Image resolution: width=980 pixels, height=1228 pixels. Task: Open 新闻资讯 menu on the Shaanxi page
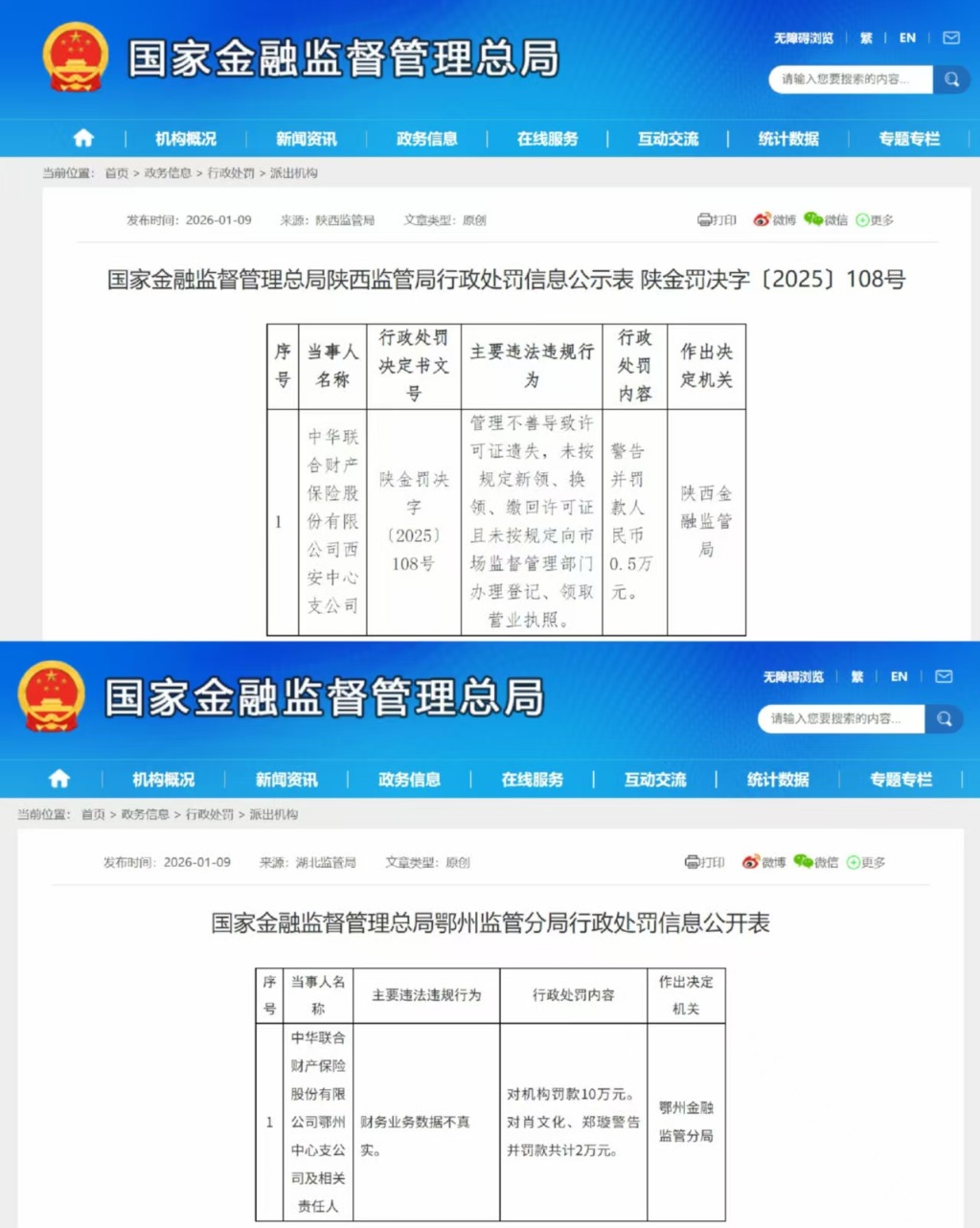(307, 139)
